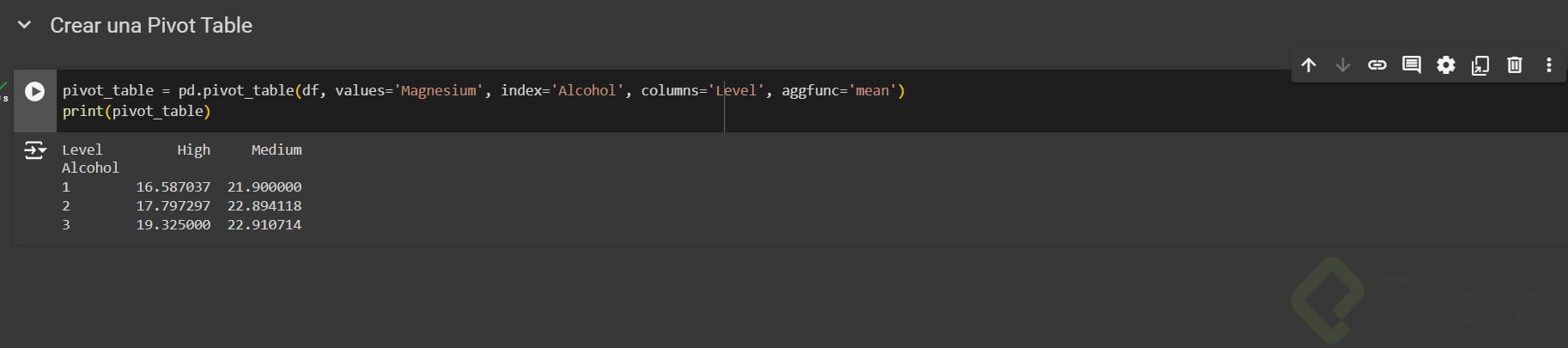Image resolution: width=1568 pixels, height=348 pixels.
Task: Copy link to this cell
Action: click(x=1377, y=65)
